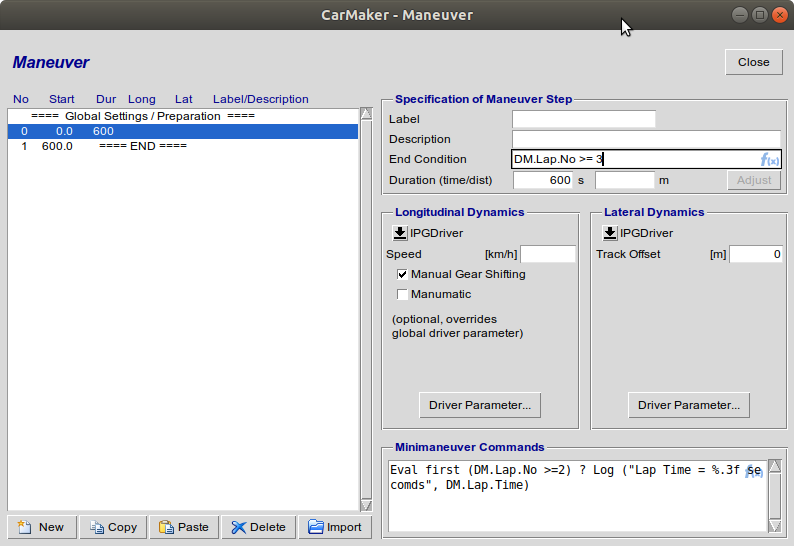794x546 pixels.
Task: Select maneuver step 0 with duration 600
Action: coord(183,132)
